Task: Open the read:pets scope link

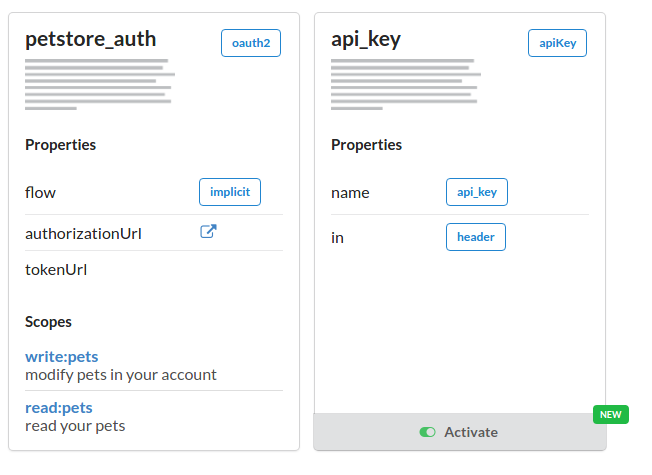Action: tap(59, 408)
